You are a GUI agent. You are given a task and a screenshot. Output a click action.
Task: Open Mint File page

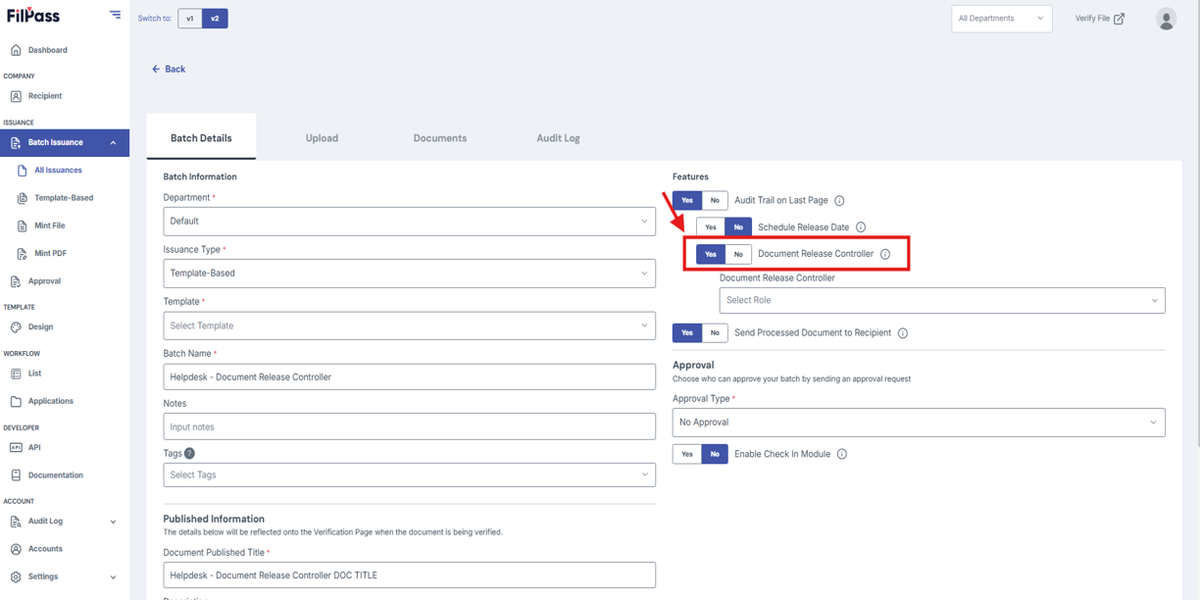(50, 226)
